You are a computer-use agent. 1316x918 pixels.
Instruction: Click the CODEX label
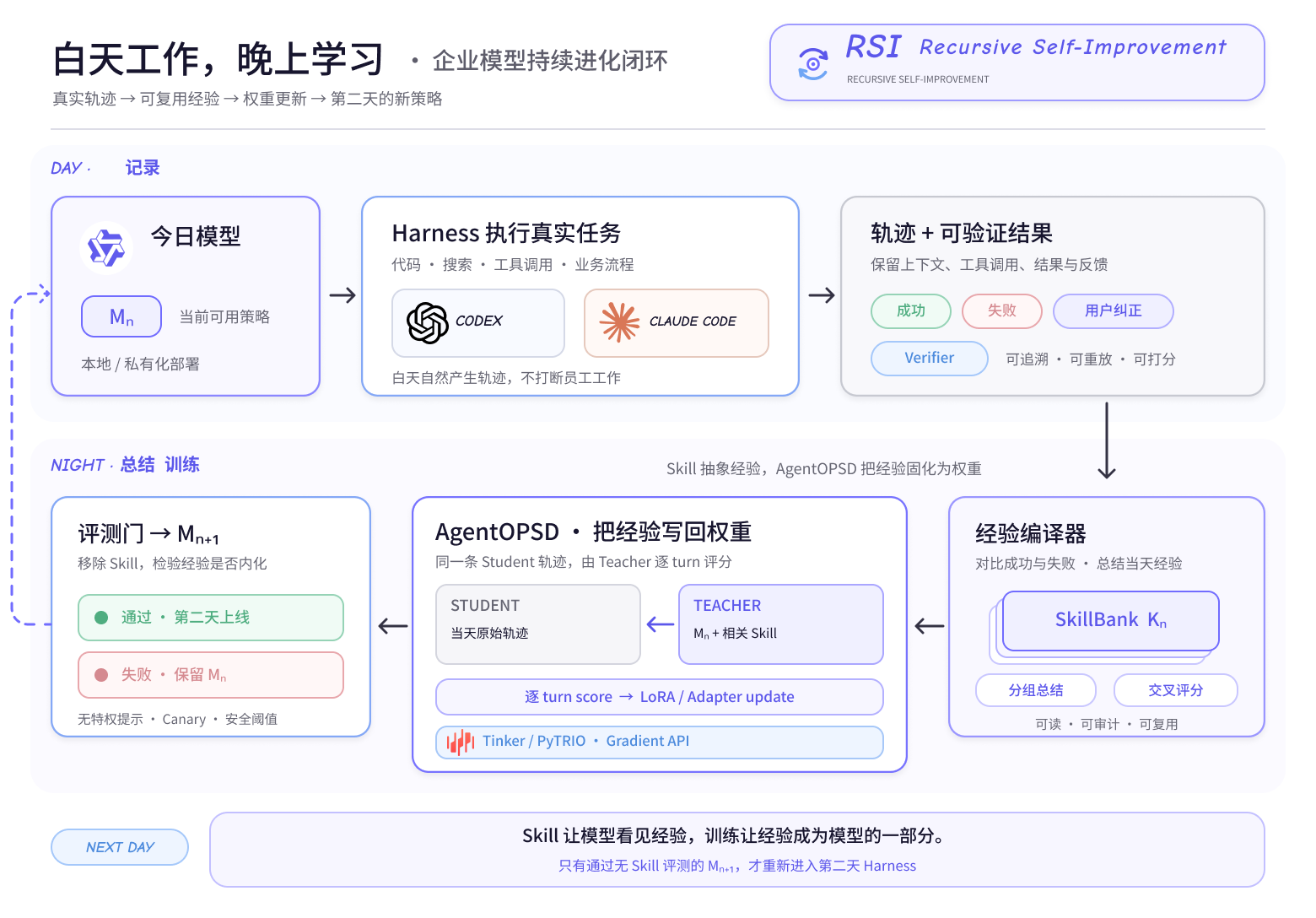[x=479, y=321]
